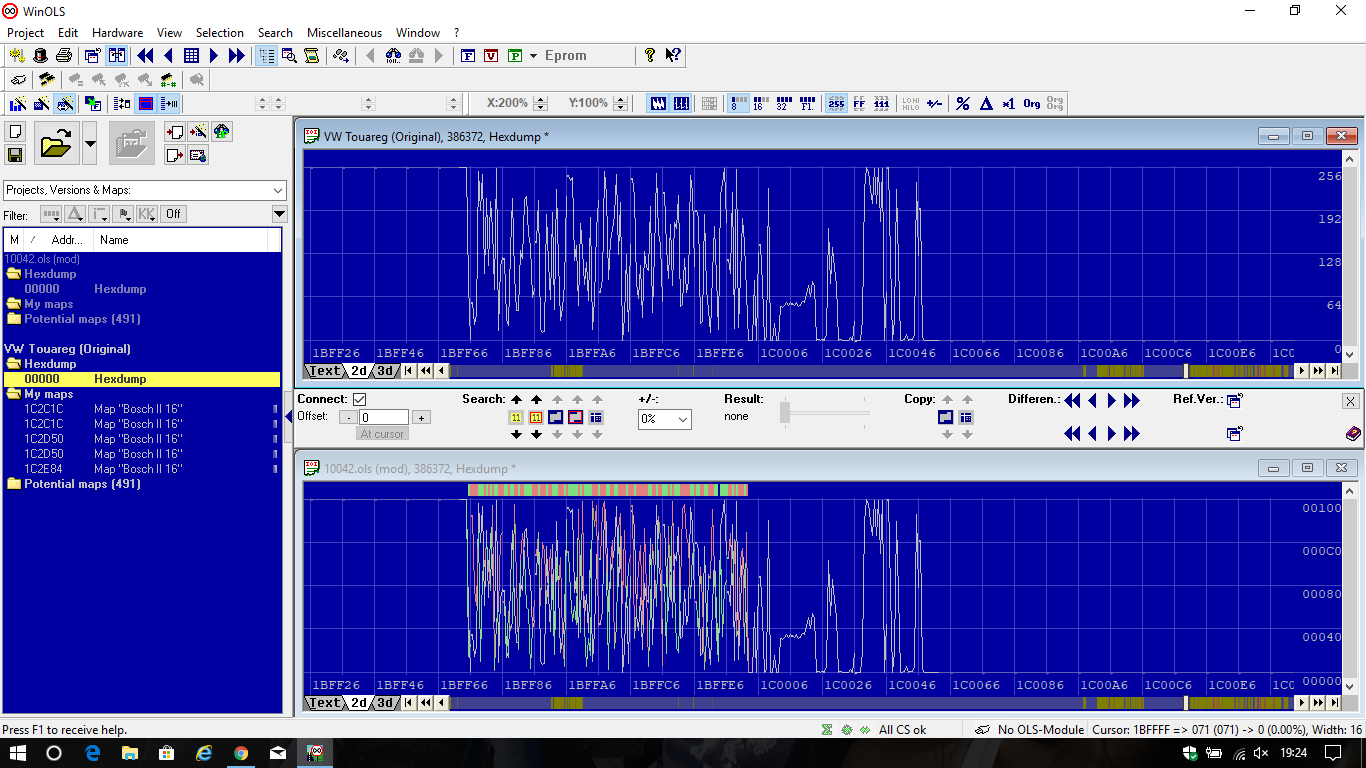The height and width of the screenshot is (768, 1366).
Task: Click the Org original values icon
Action: pos(1031,103)
